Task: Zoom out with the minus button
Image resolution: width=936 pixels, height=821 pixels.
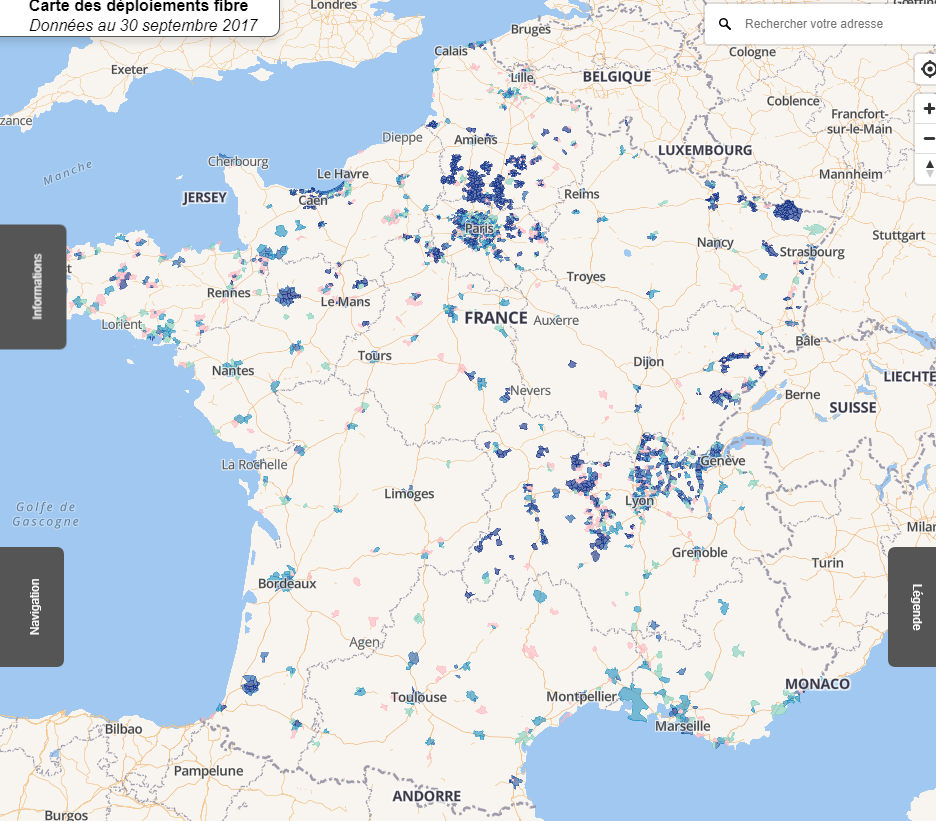Action: coord(928,138)
